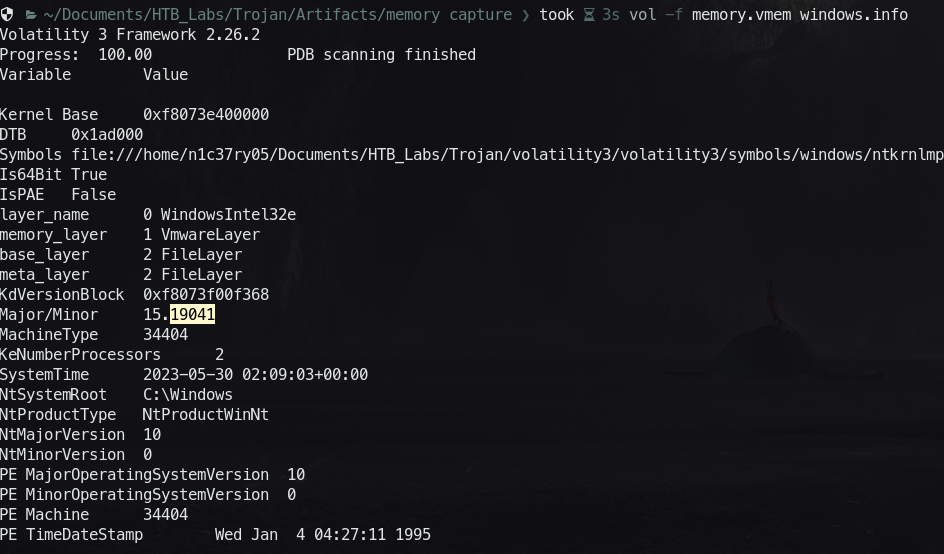Click the VmwareLayer text

(x=210, y=235)
